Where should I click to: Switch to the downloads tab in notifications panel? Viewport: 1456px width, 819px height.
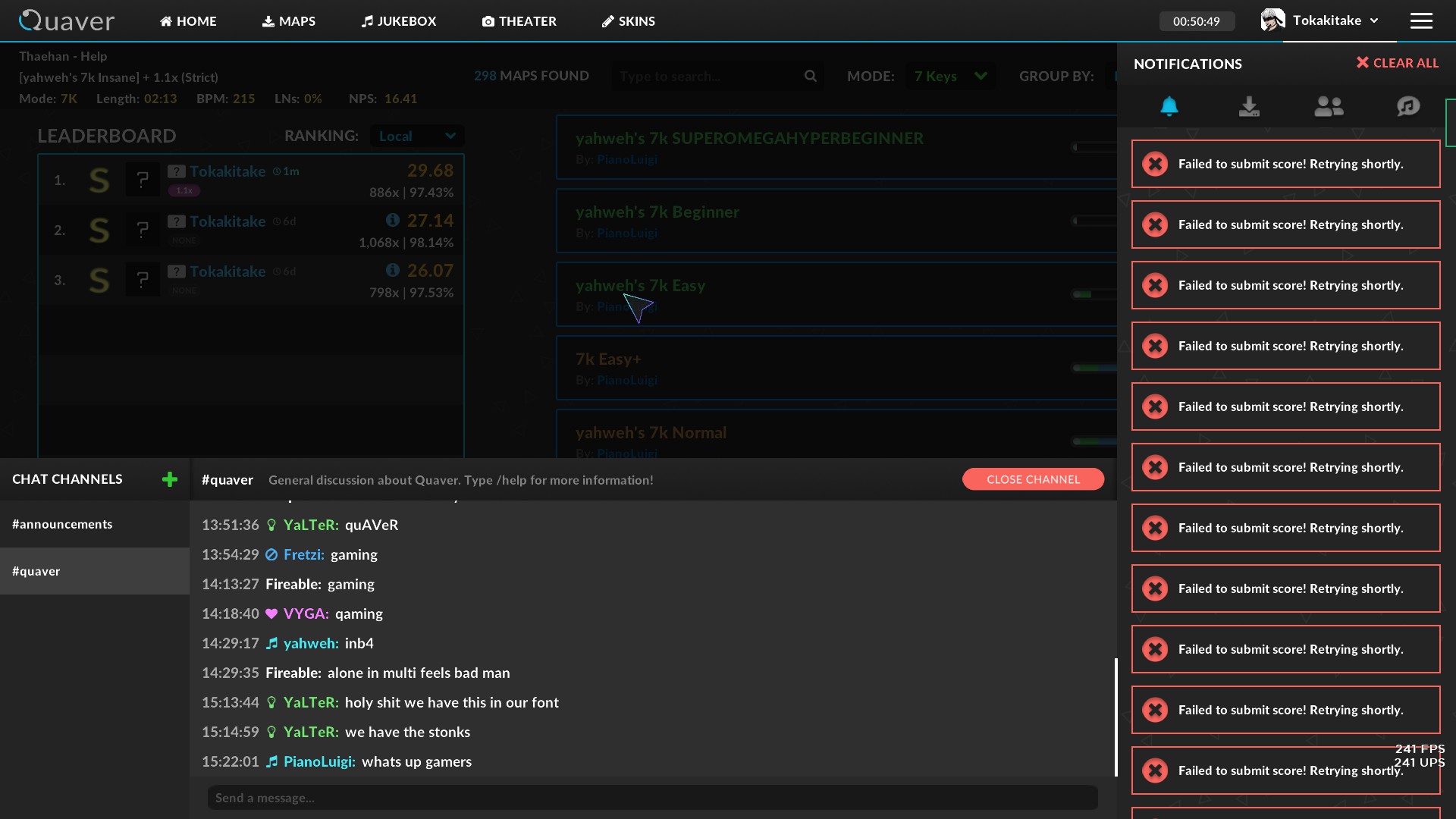[x=1250, y=106]
